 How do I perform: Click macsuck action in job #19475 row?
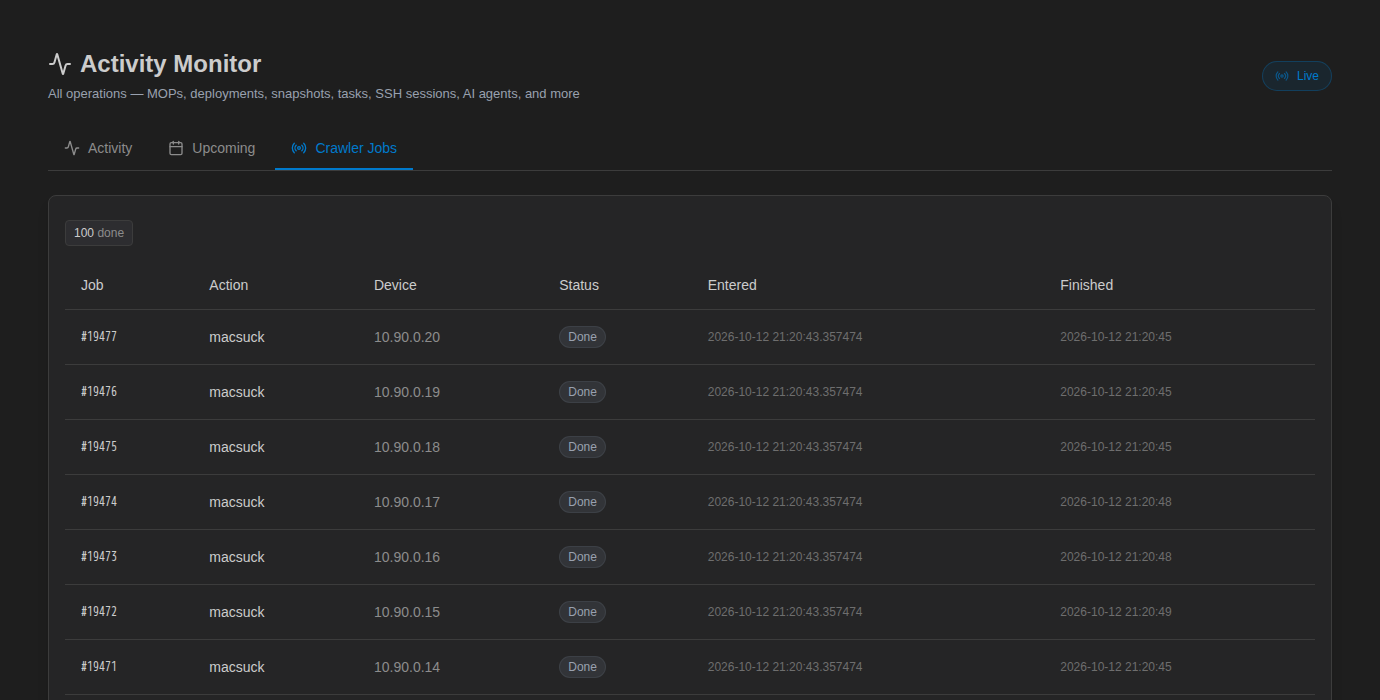[x=237, y=447]
